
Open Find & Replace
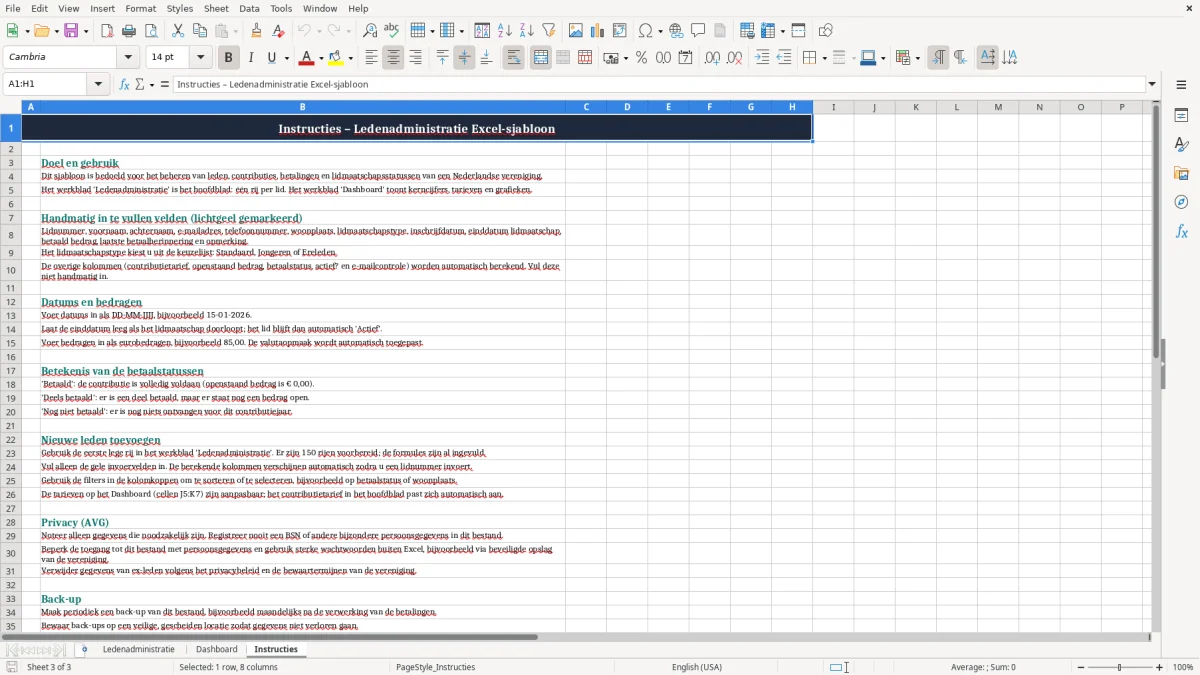370,31
